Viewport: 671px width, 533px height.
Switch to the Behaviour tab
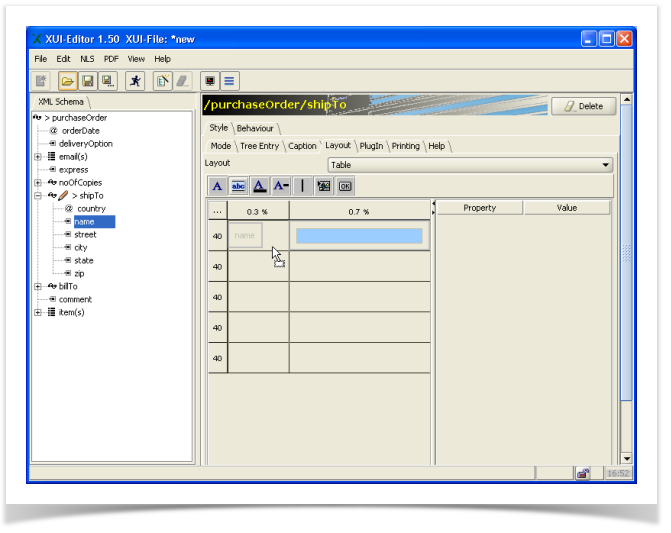click(x=255, y=128)
